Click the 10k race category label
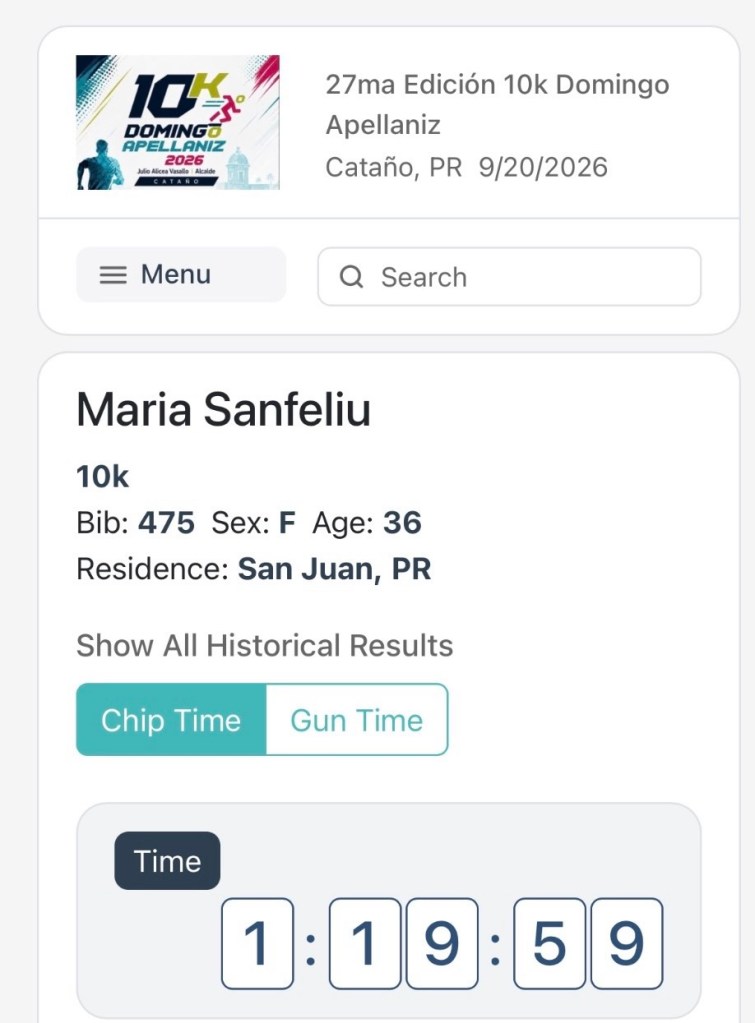 click(102, 476)
